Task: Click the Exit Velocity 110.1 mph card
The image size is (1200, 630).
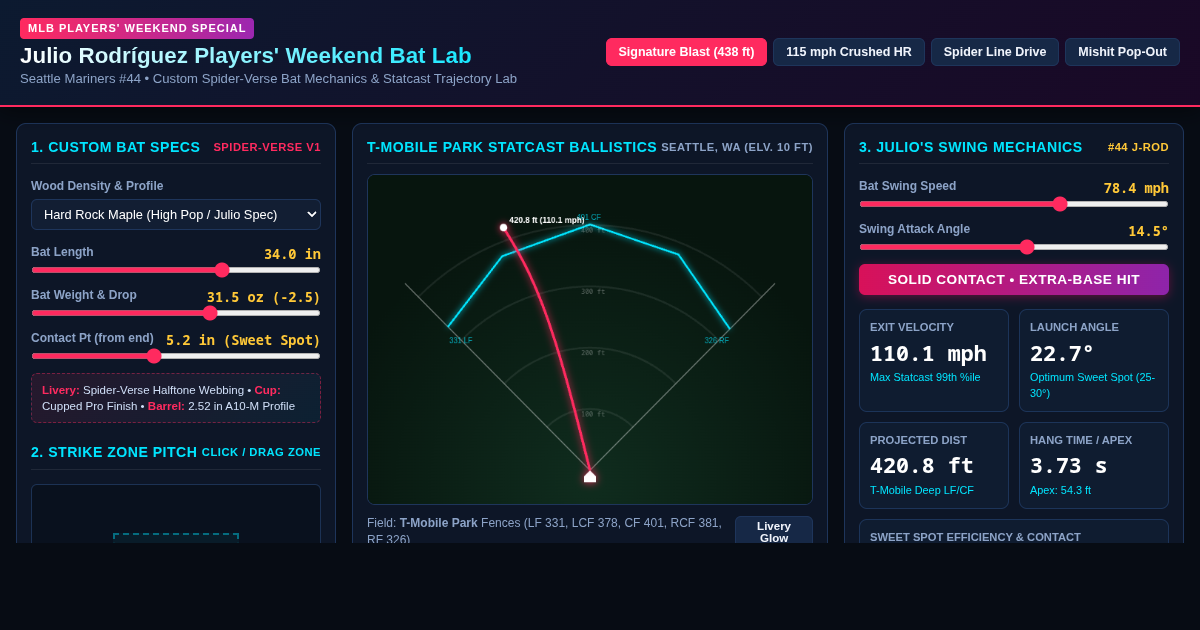Action: coord(934,360)
